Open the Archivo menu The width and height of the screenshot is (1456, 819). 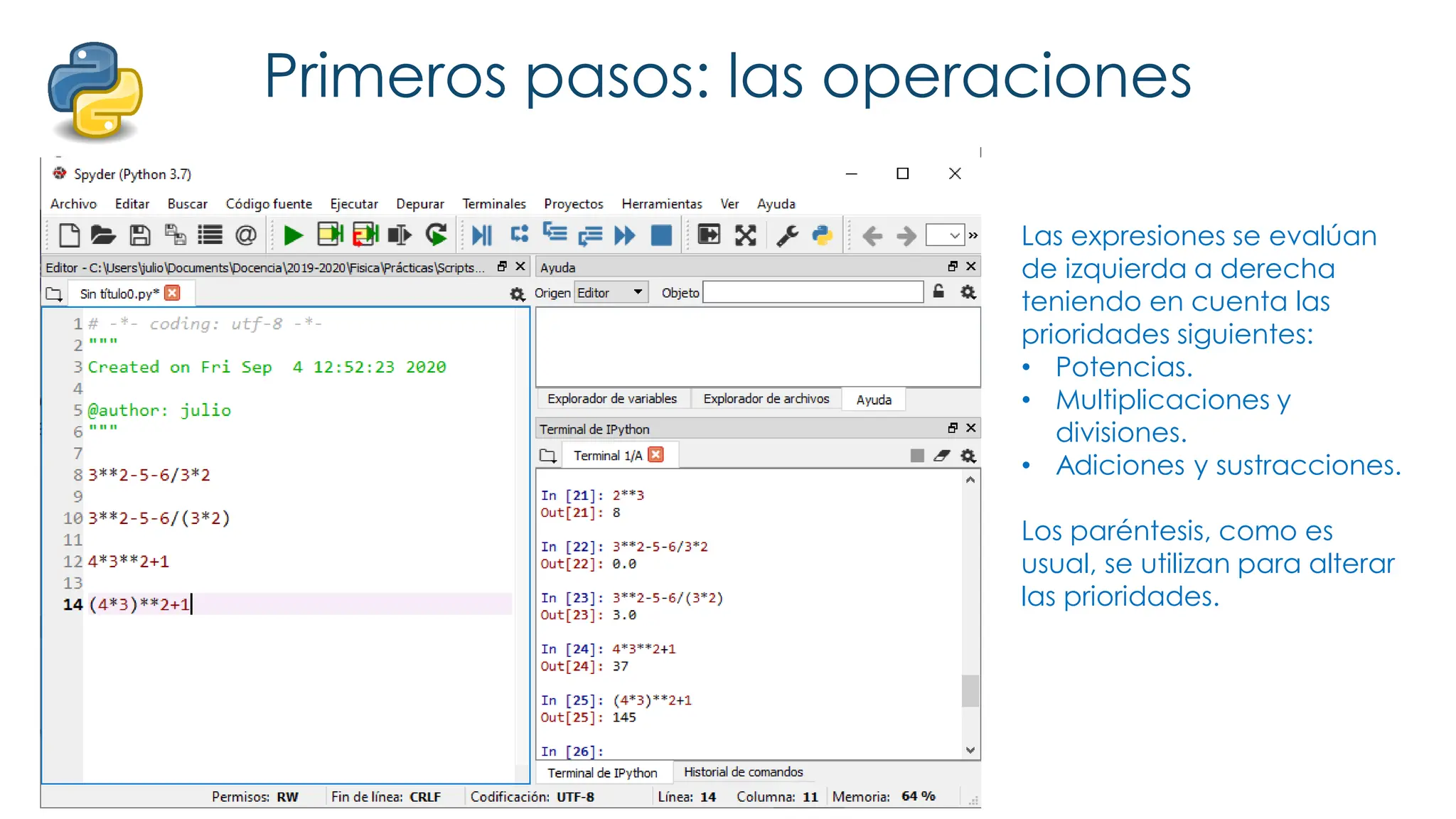(x=73, y=204)
